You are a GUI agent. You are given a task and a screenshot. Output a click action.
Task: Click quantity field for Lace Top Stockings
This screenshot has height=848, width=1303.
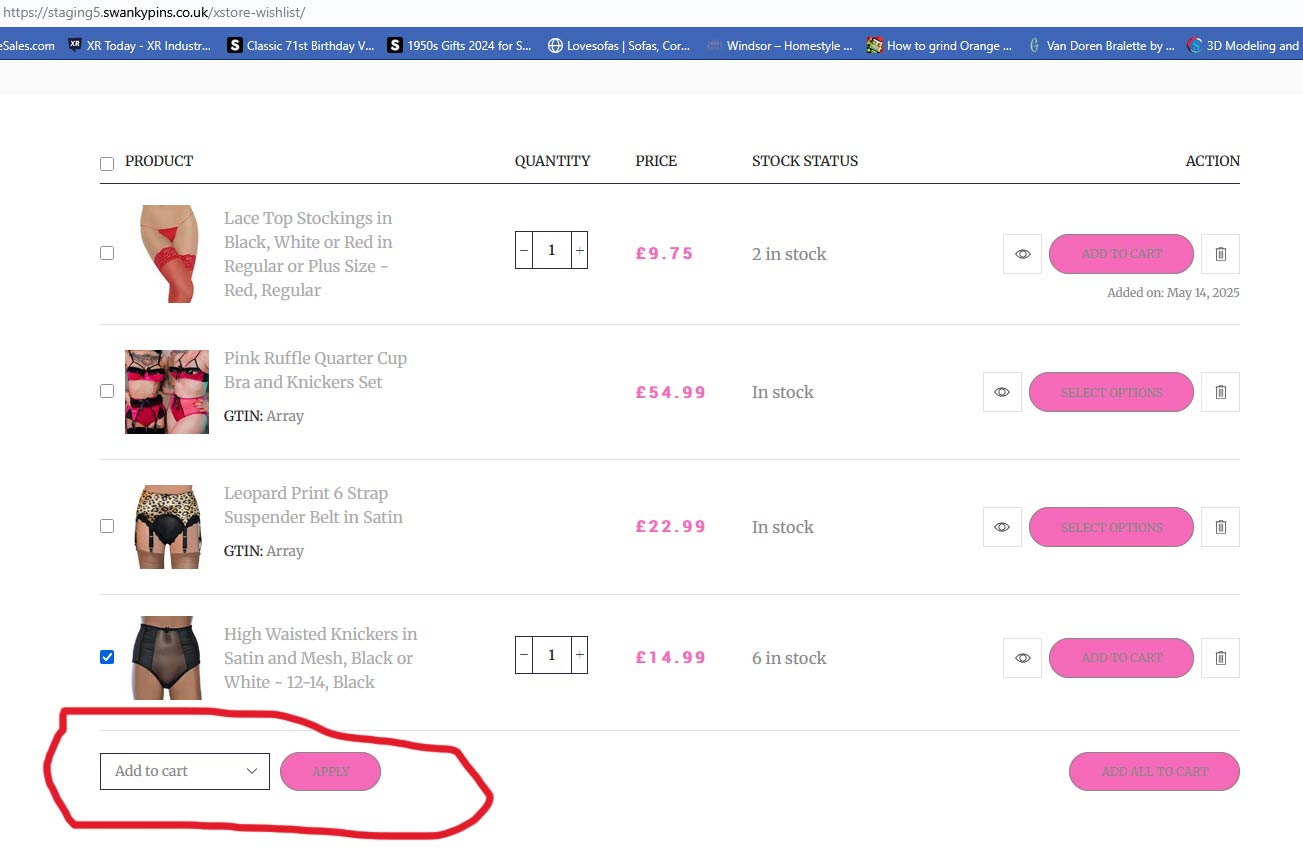tap(552, 250)
